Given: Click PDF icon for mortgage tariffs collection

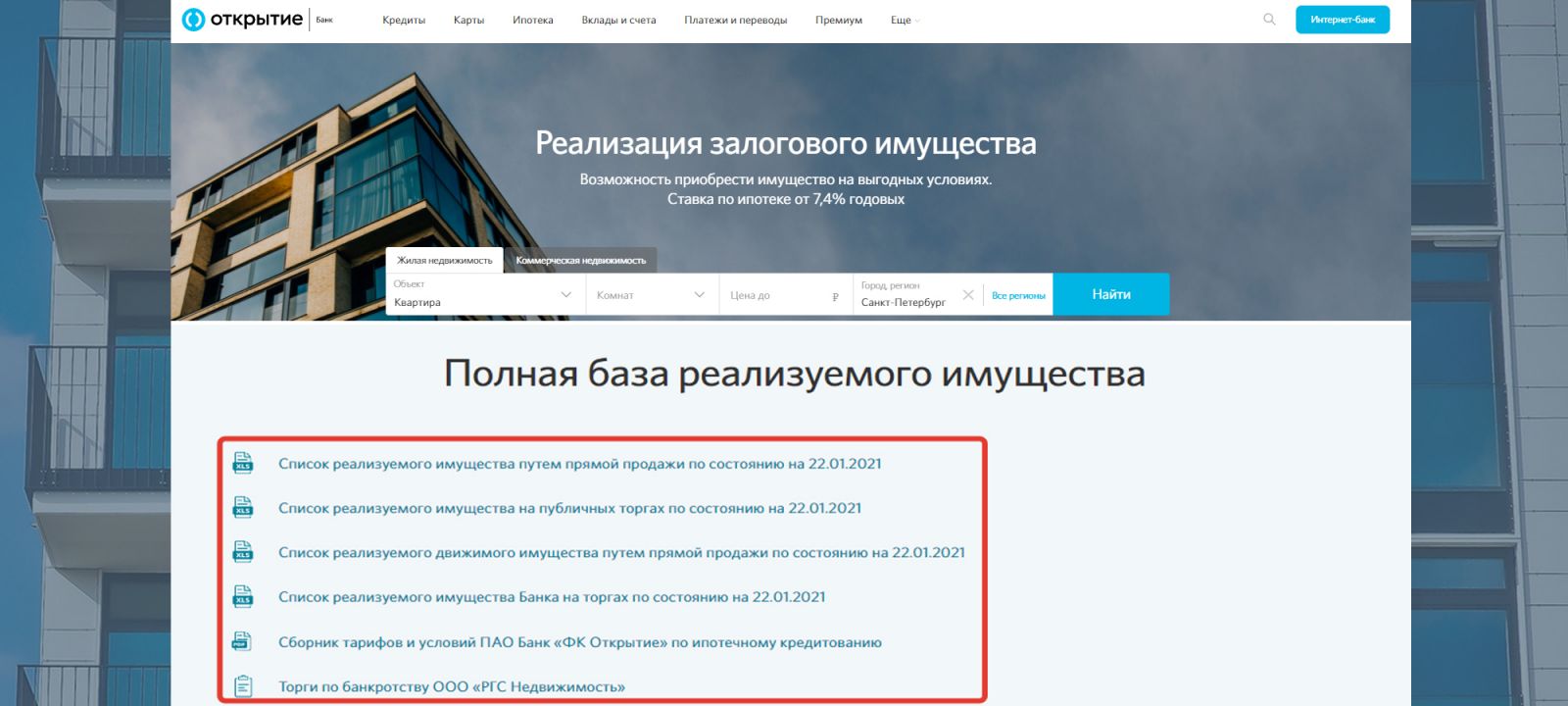Looking at the screenshot, I should [241, 642].
